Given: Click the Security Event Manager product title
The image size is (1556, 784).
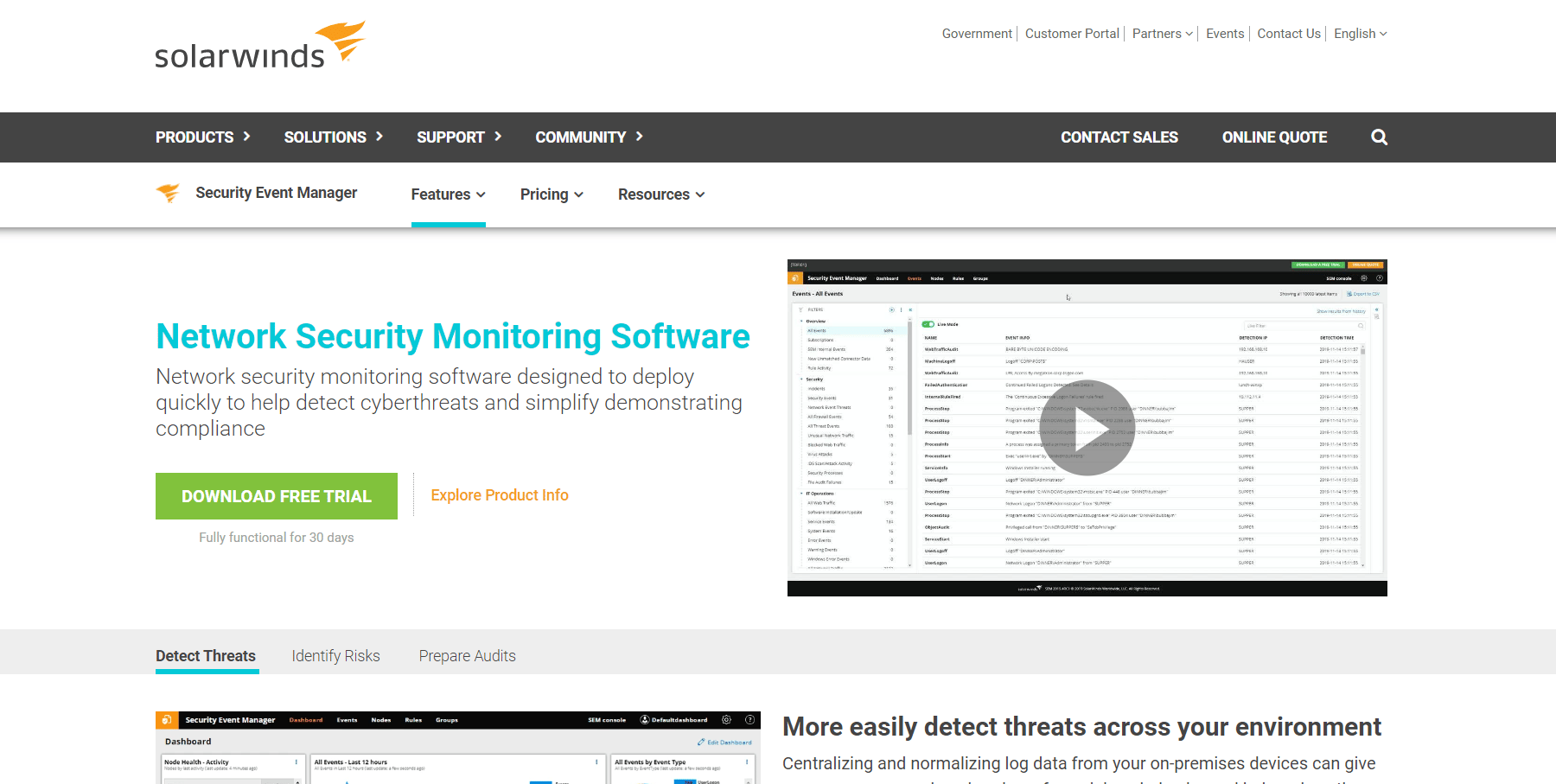Looking at the screenshot, I should [277, 193].
